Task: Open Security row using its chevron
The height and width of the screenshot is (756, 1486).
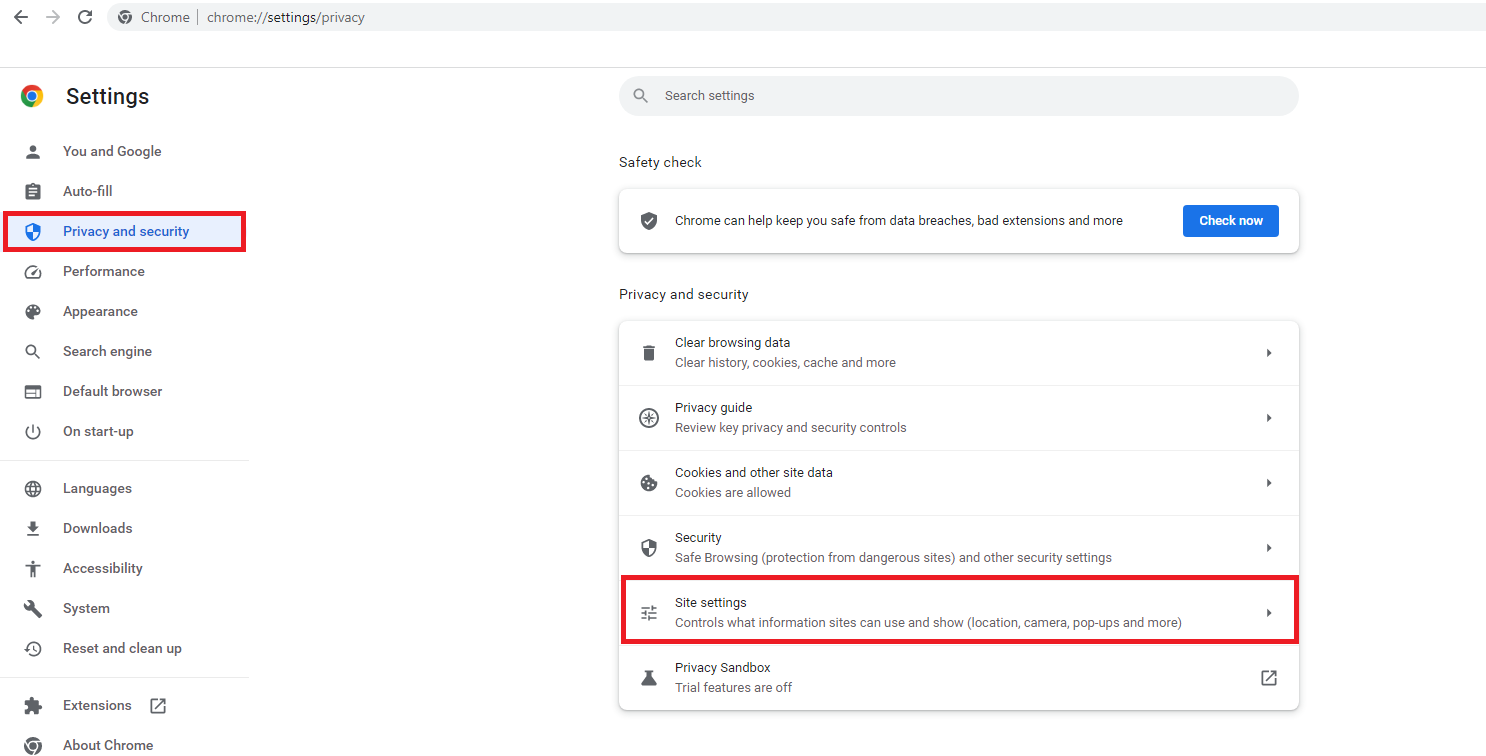Action: [x=1268, y=548]
